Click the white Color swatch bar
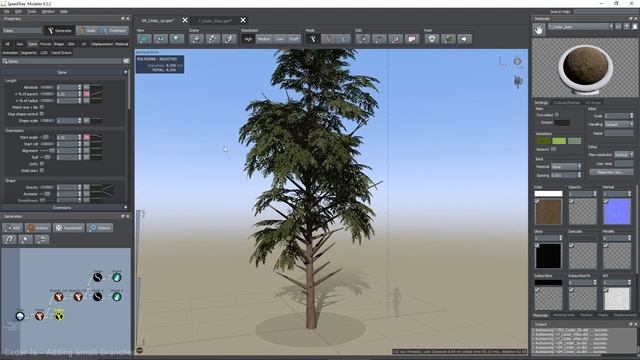This screenshot has width=640, height=360. 548,193
